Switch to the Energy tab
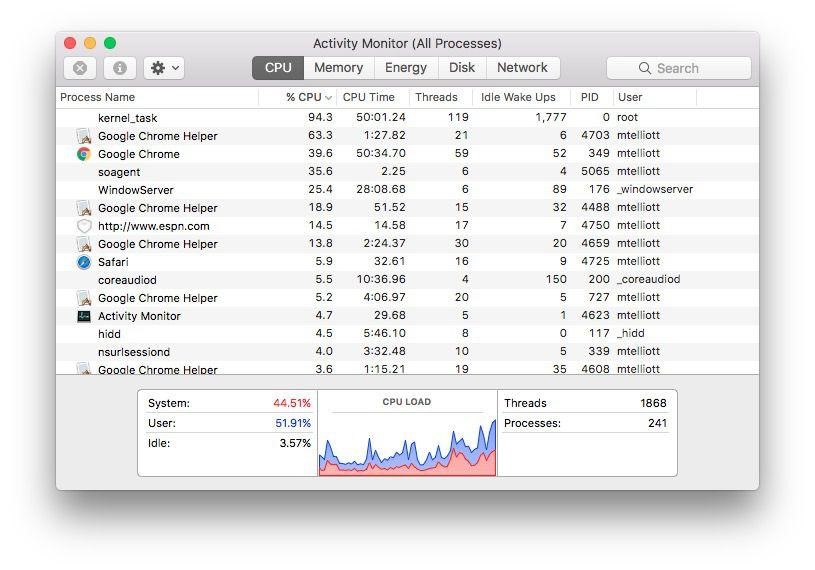 tap(406, 68)
